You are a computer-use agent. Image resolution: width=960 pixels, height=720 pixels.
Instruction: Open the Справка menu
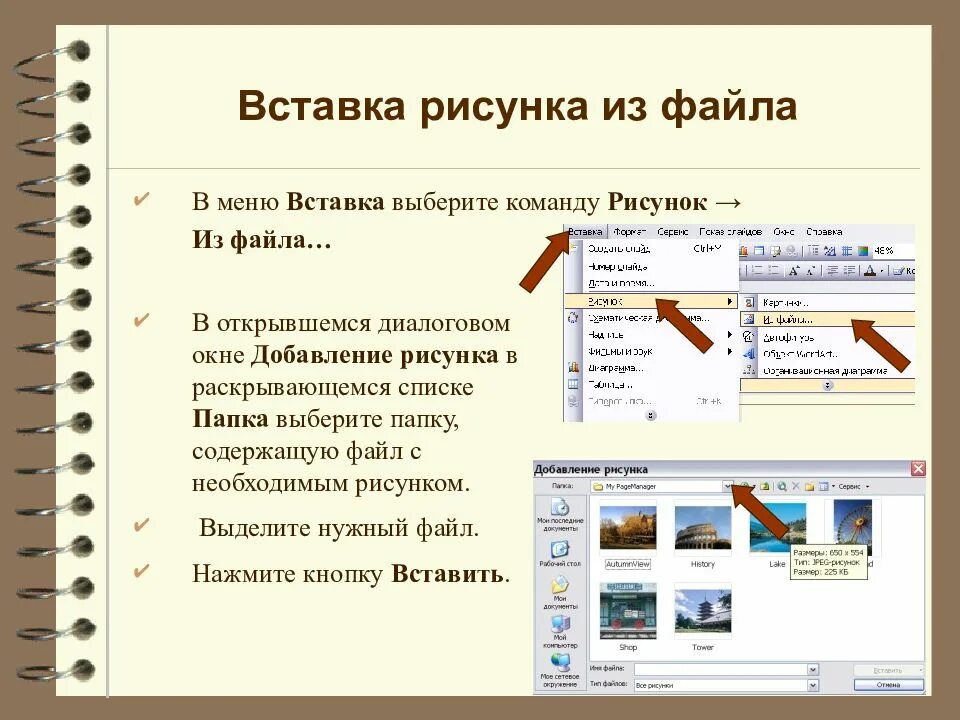coord(824,231)
